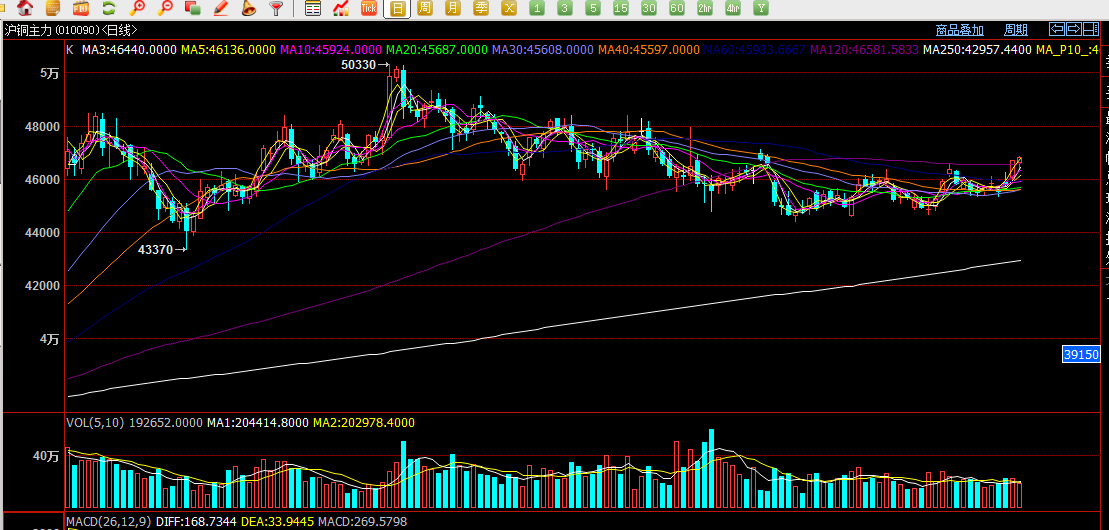Click the alert horn icon
1109x530 pixels.
[249, 8]
